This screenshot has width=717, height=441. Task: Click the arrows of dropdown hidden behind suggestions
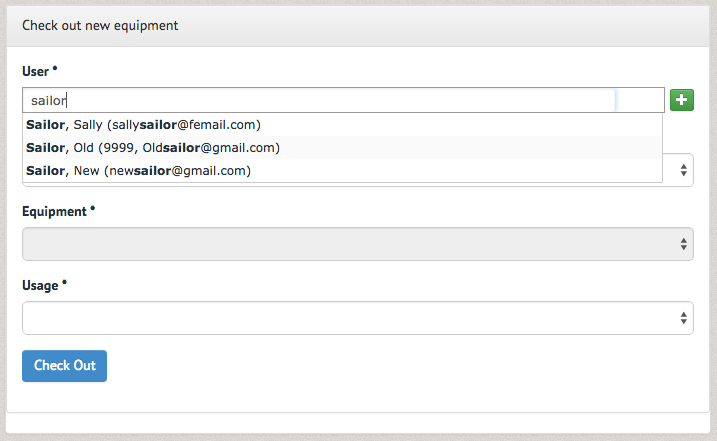tap(683, 170)
